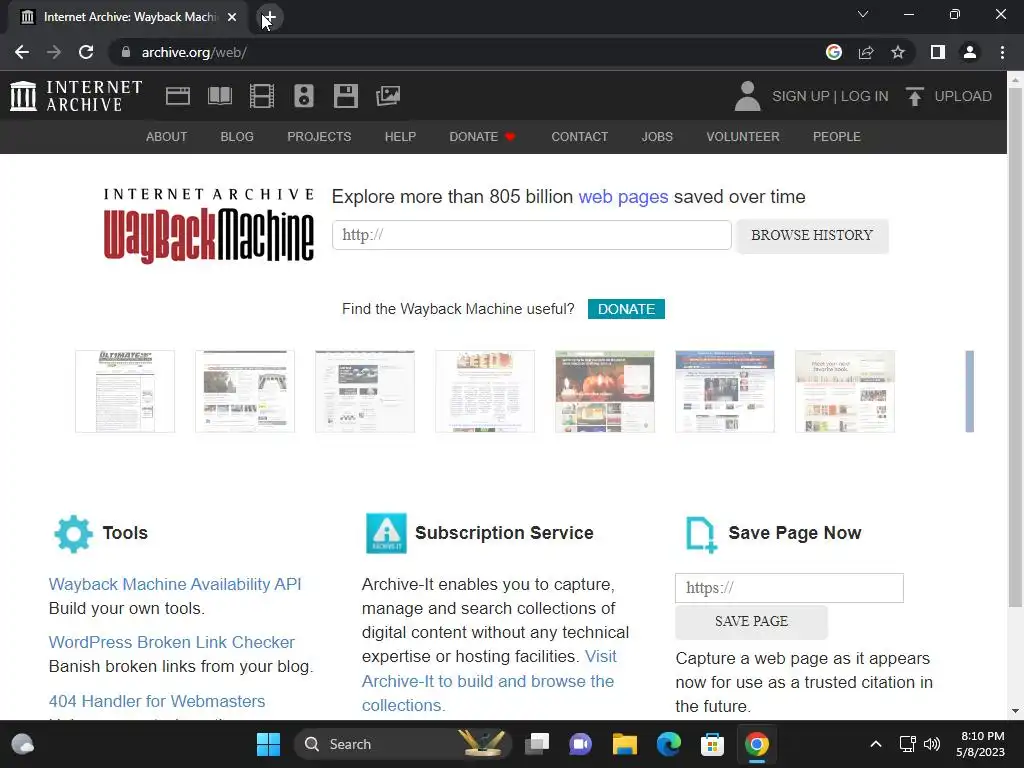The width and height of the screenshot is (1024, 768).
Task: Open 404 Handler for Webmasters link
Action: (157, 701)
